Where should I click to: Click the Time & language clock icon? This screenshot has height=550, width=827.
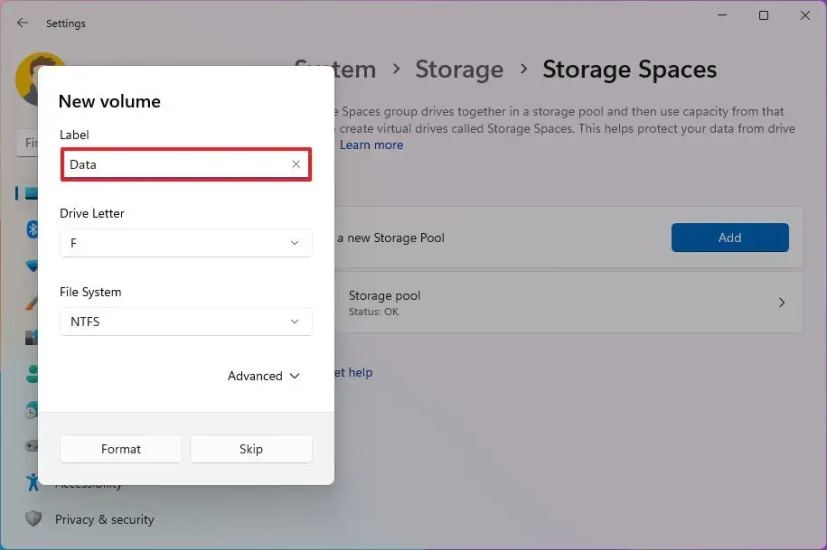(32, 410)
